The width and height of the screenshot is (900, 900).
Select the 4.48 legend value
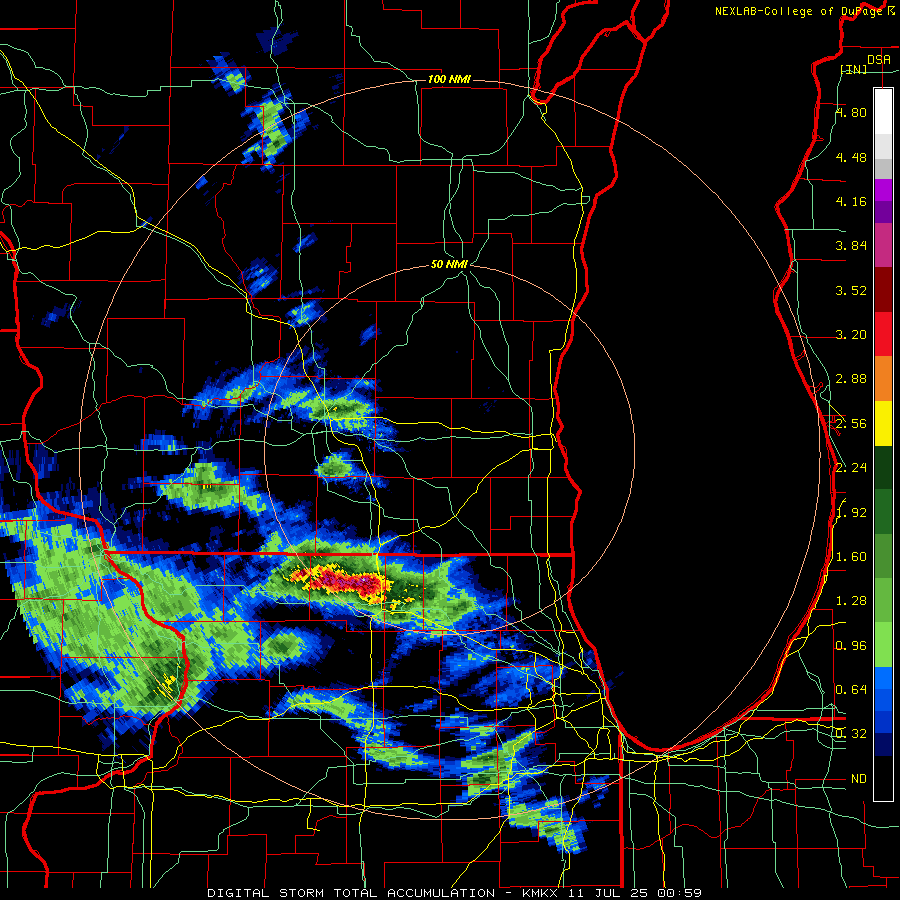click(x=851, y=157)
